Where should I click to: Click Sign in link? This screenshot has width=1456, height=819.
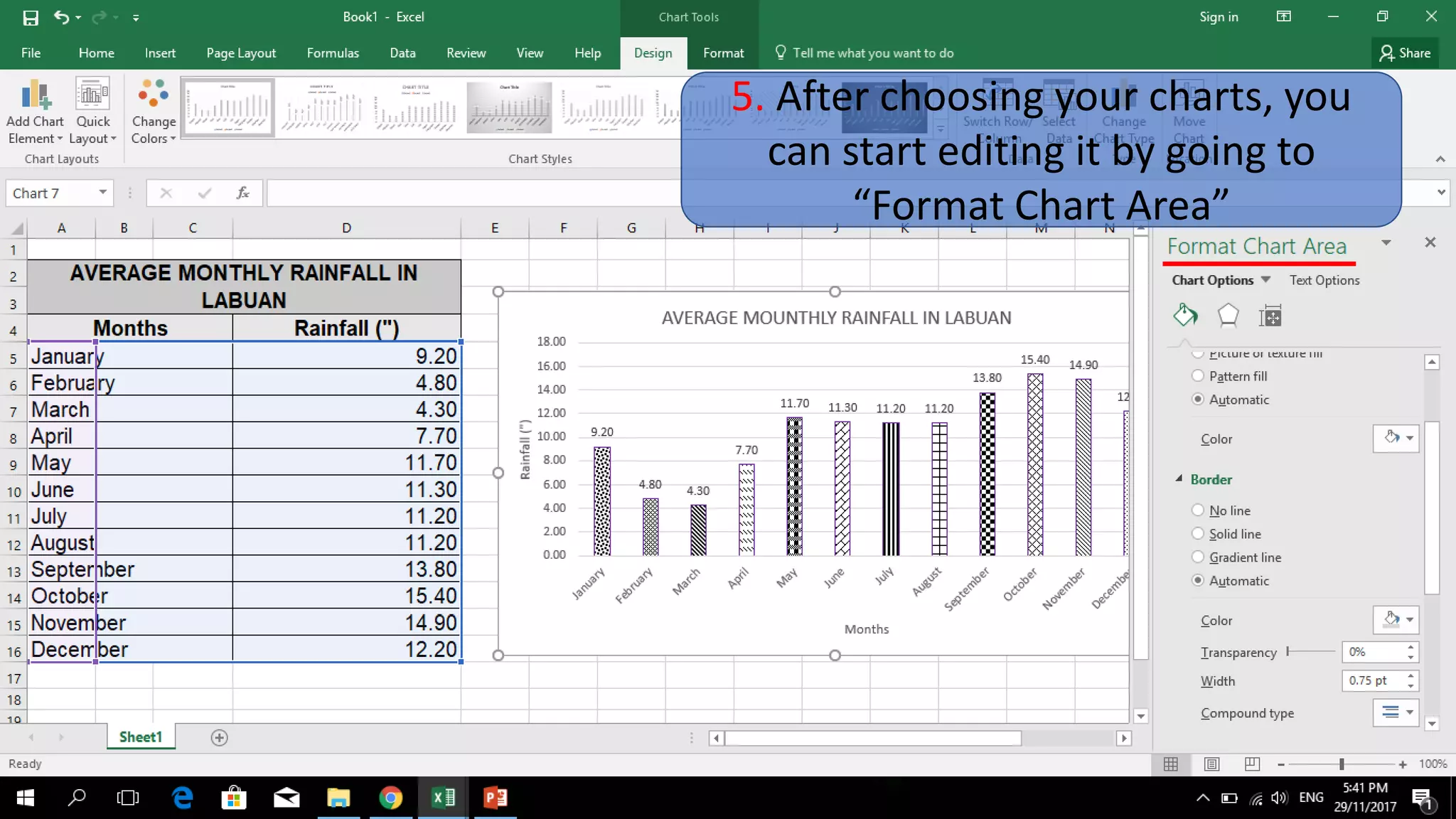[1219, 17]
